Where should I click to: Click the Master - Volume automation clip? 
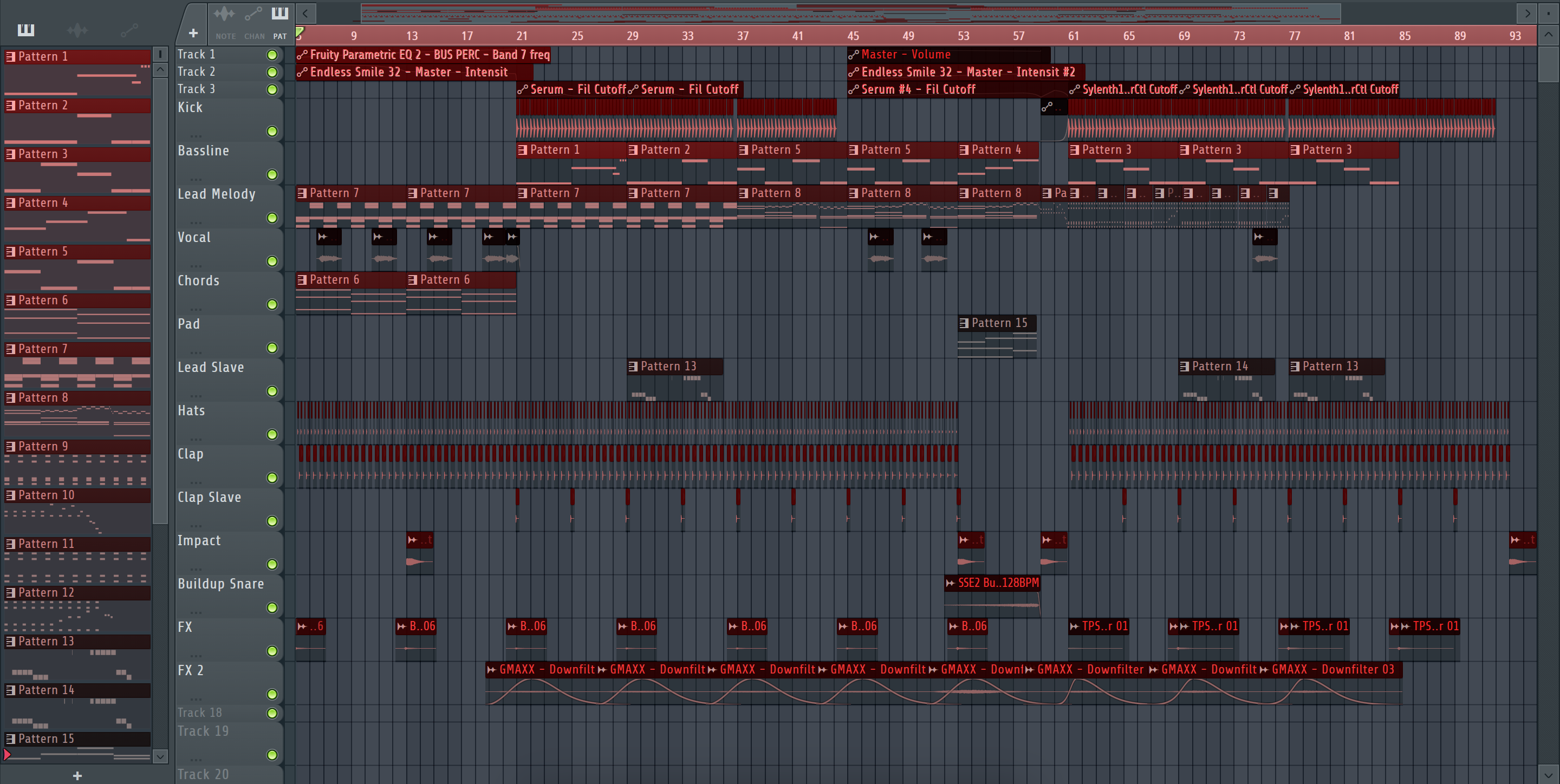point(948,55)
